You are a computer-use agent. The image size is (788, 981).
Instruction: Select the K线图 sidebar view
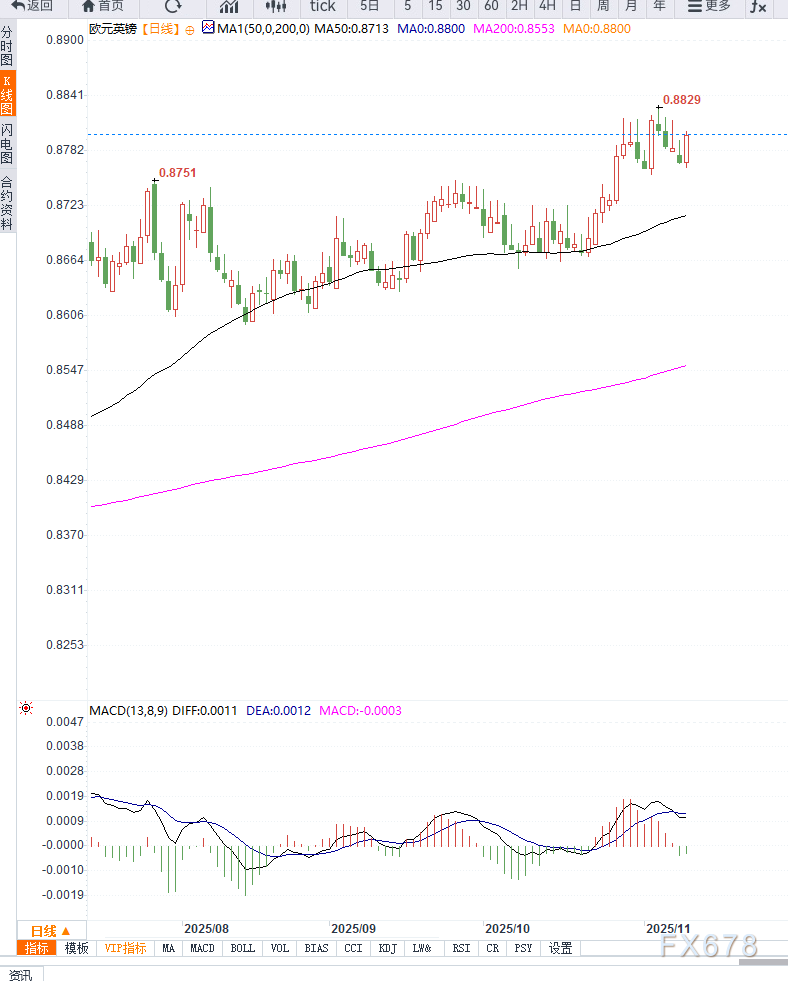tap(7, 94)
